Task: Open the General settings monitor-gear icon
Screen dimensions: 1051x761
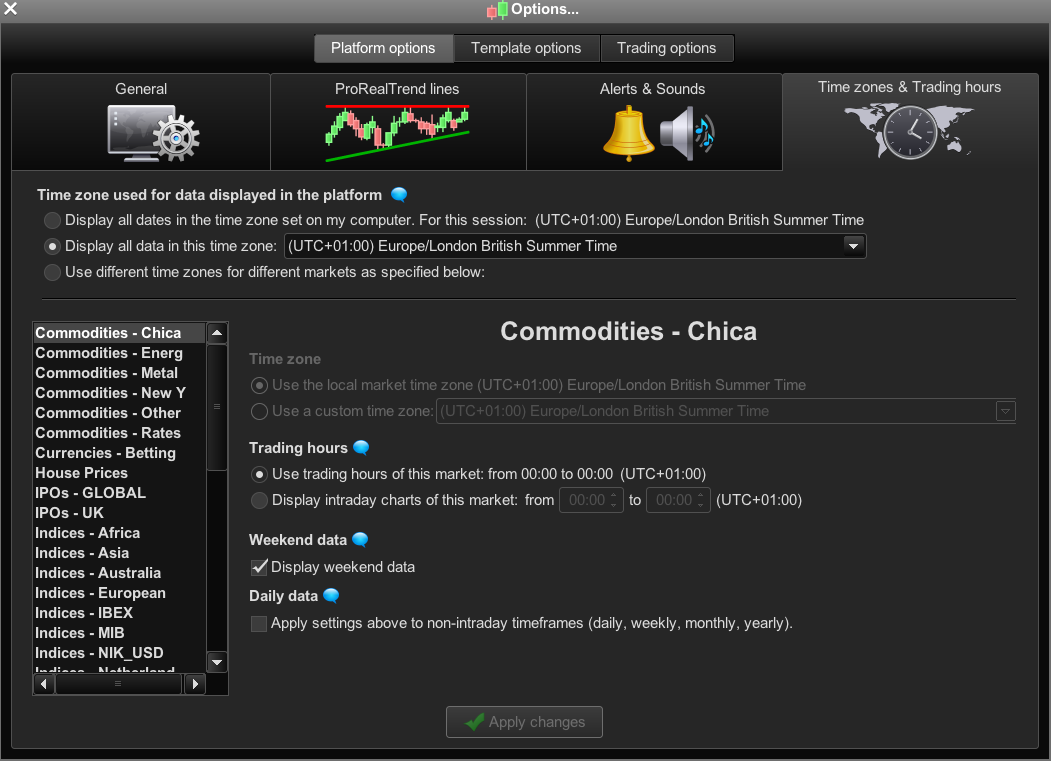Action: point(153,133)
